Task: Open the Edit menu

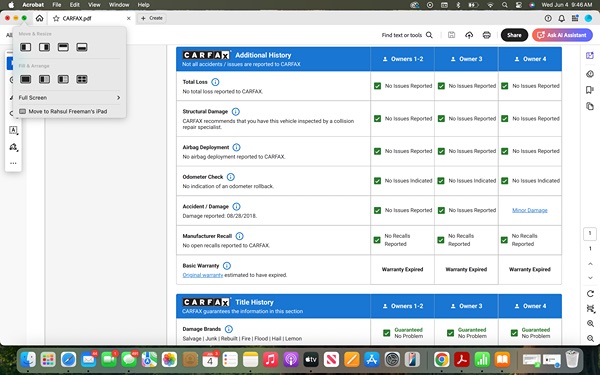Action: tap(75, 5)
